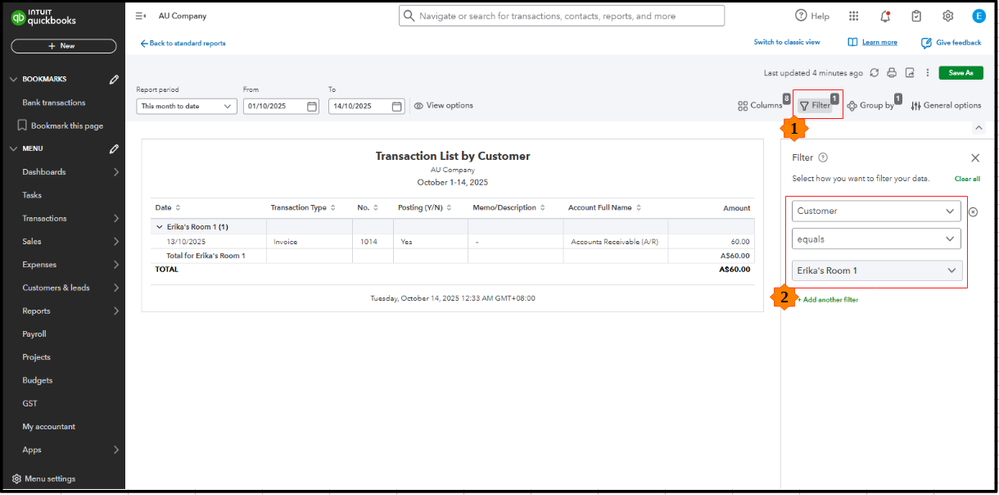Expand the Transactions submenu
999x495 pixels.
pyautogui.click(x=116, y=219)
